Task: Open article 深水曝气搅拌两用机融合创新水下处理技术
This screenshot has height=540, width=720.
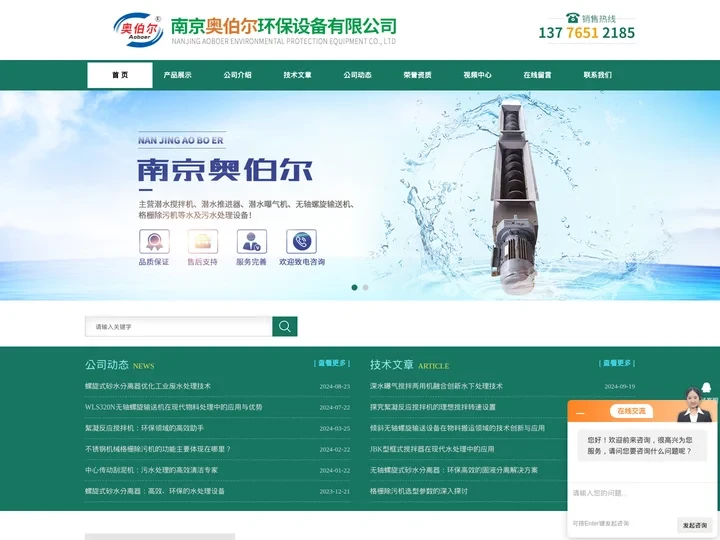Action: pos(436,386)
